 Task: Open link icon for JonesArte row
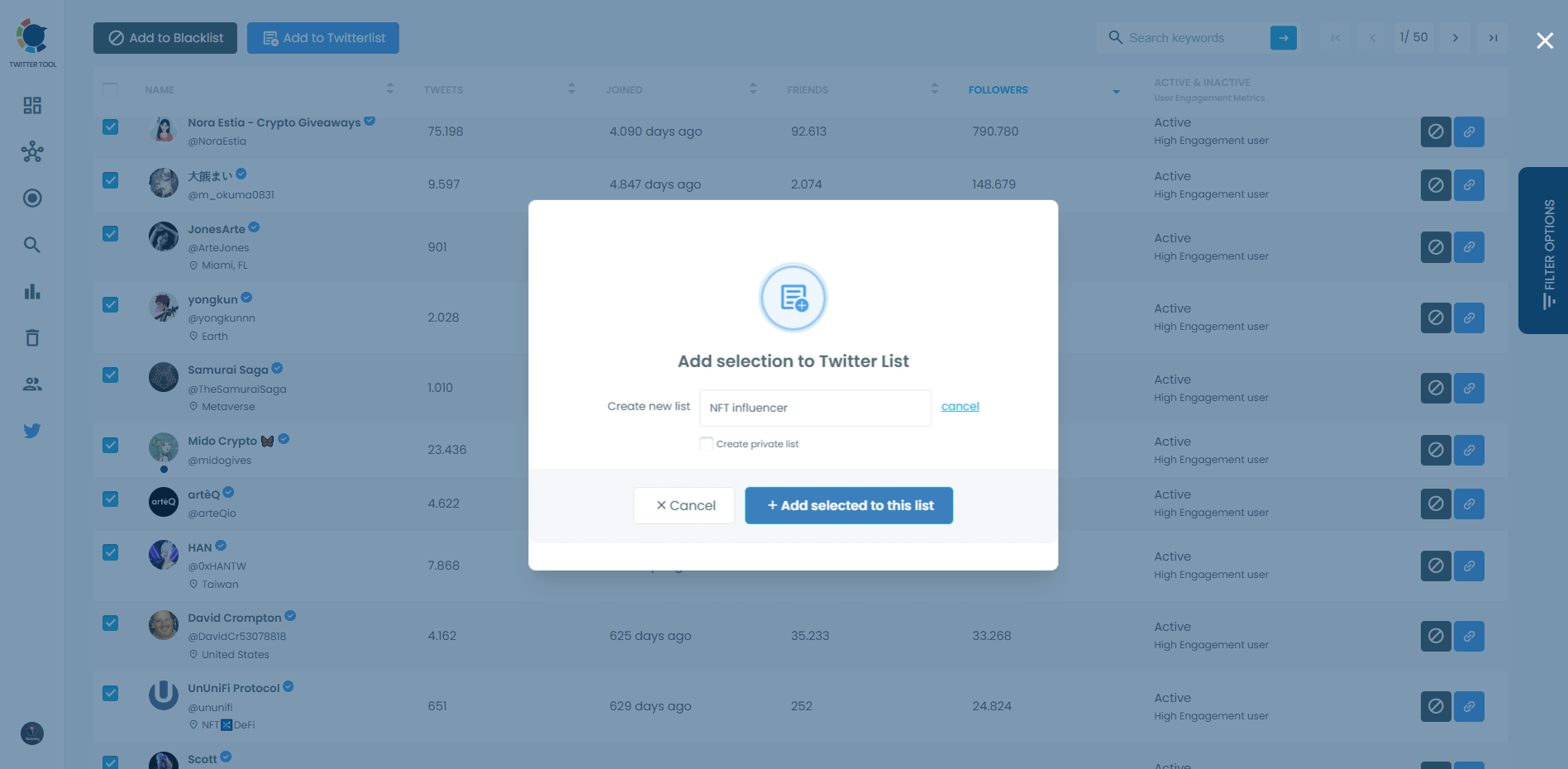(1469, 247)
